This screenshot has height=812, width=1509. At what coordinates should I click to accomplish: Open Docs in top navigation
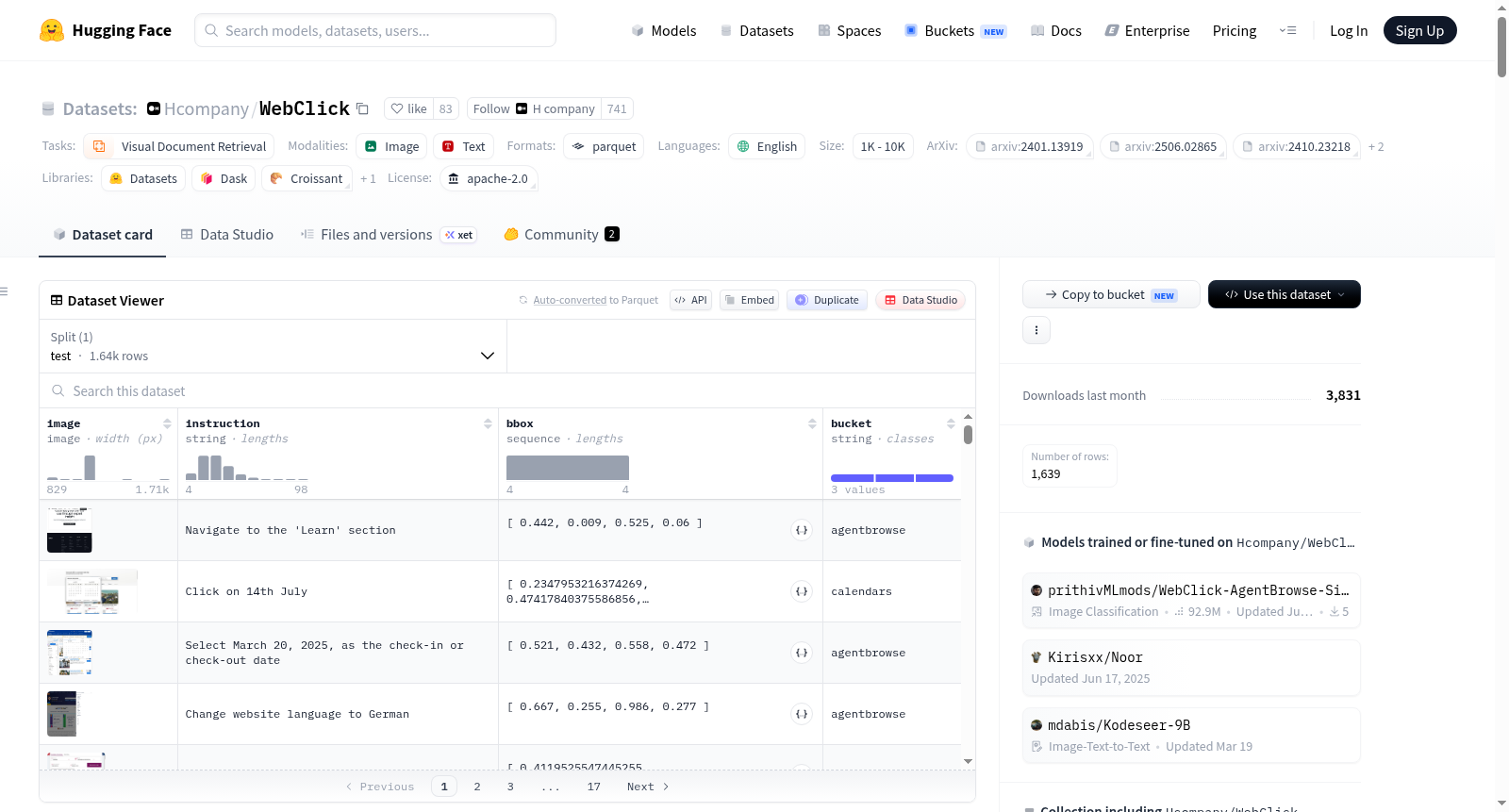point(1055,30)
